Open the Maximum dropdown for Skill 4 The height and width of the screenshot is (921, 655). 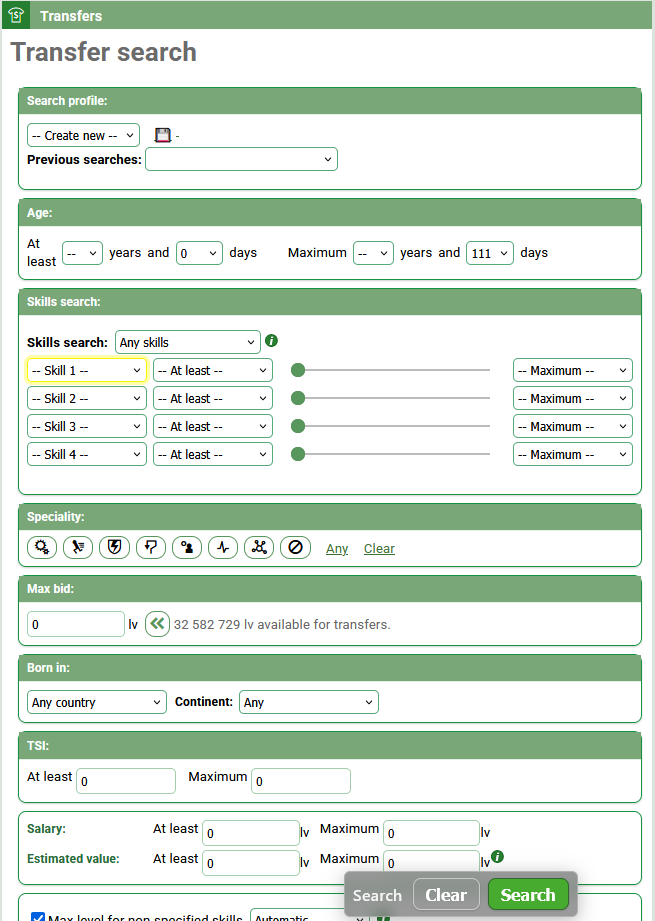tap(573, 454)
